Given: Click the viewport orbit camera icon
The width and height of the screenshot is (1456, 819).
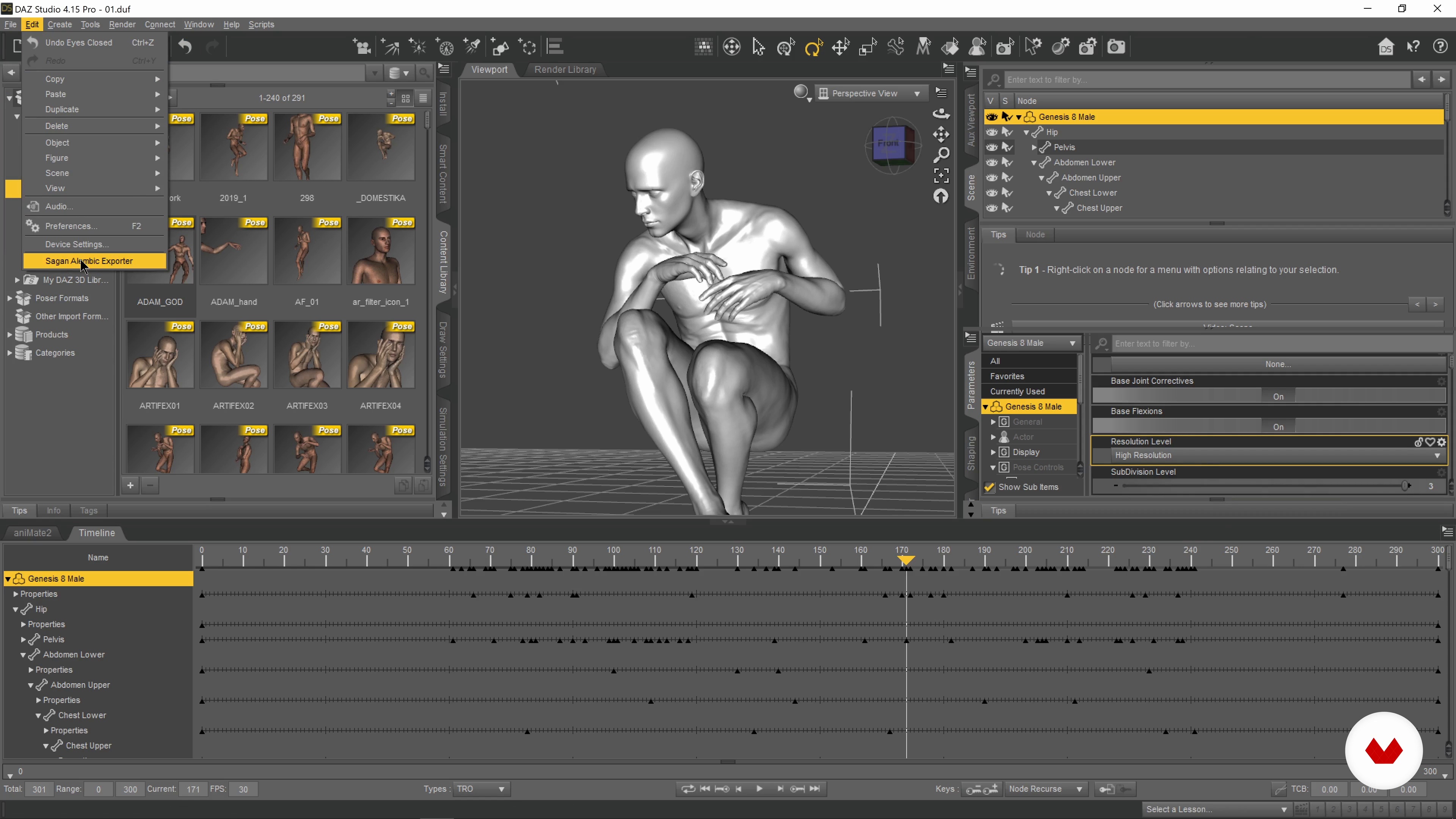Looking at the screenshot, I should [x=940, y=114].
